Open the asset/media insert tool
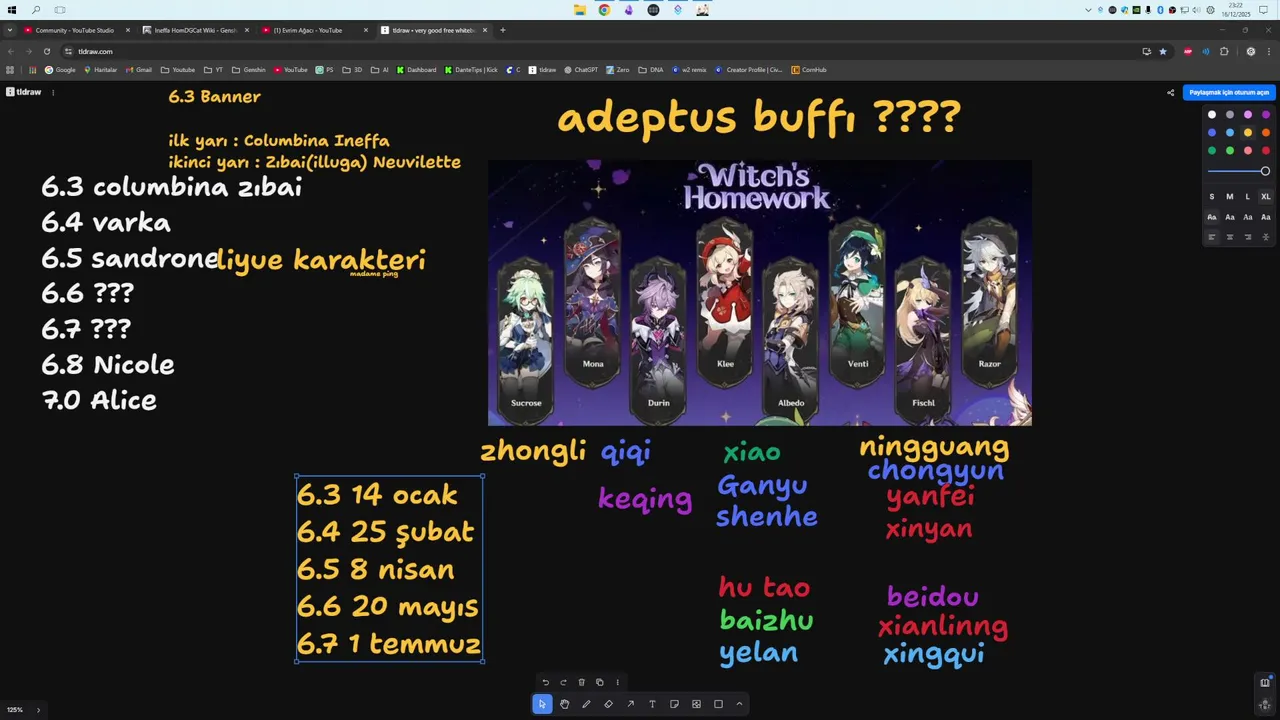The height and width of the screenshot is (720, 1280). 696,704
